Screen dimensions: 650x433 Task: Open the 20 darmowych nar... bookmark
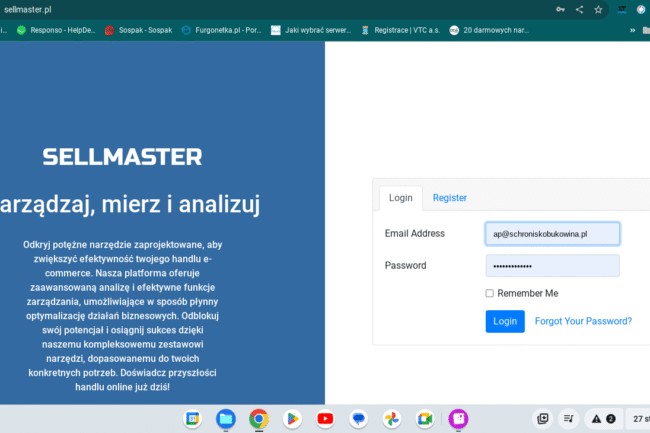489,30
